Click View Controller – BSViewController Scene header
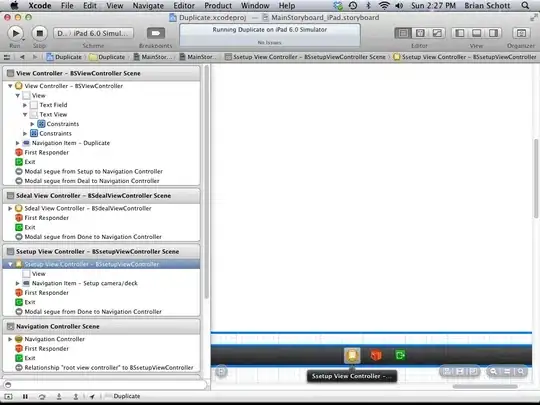Image resolution: width=540 pixels, height=405 pixels. click(x=101, y=73)
